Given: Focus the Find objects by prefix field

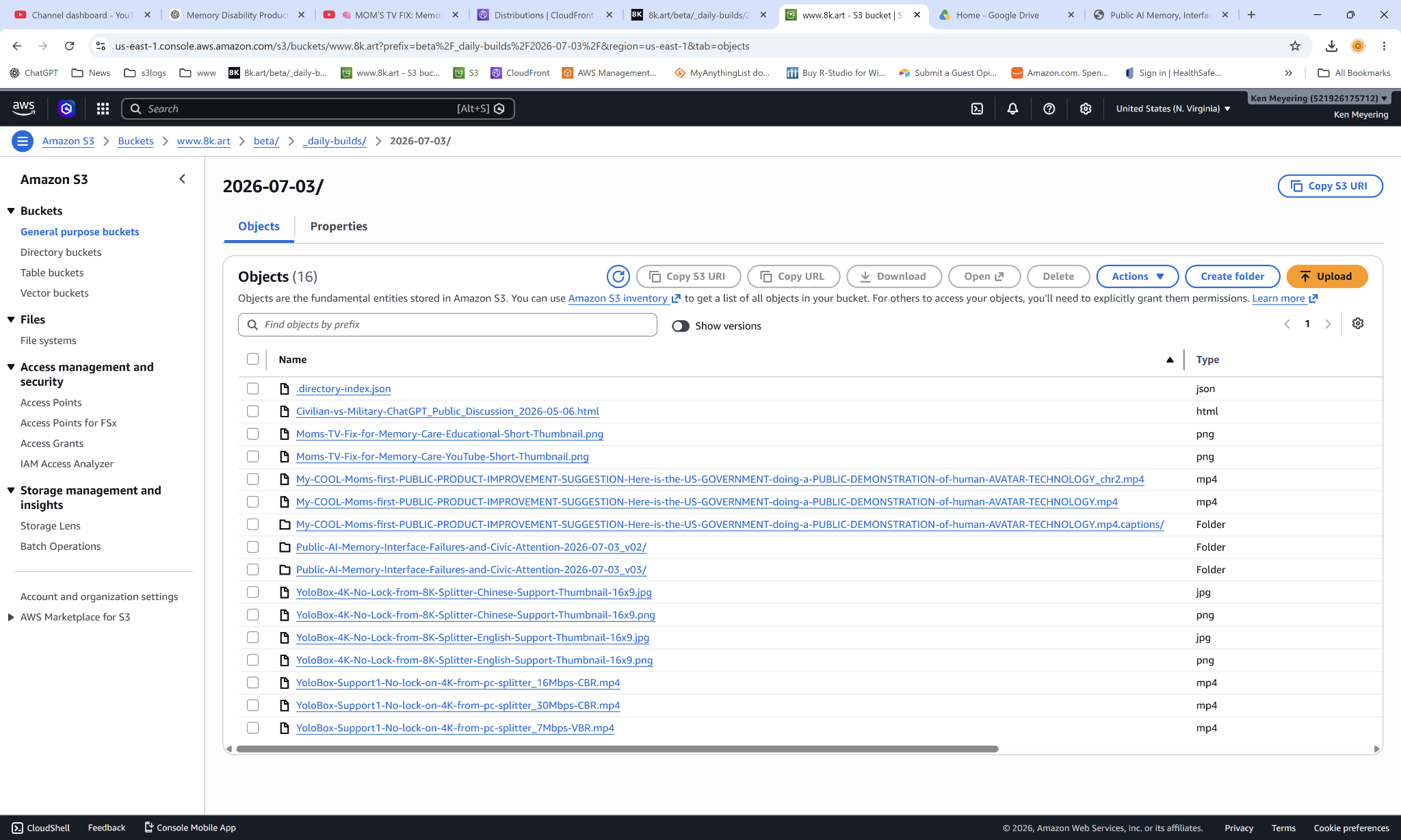Looking at the screenshot, I should pos(447,325).
